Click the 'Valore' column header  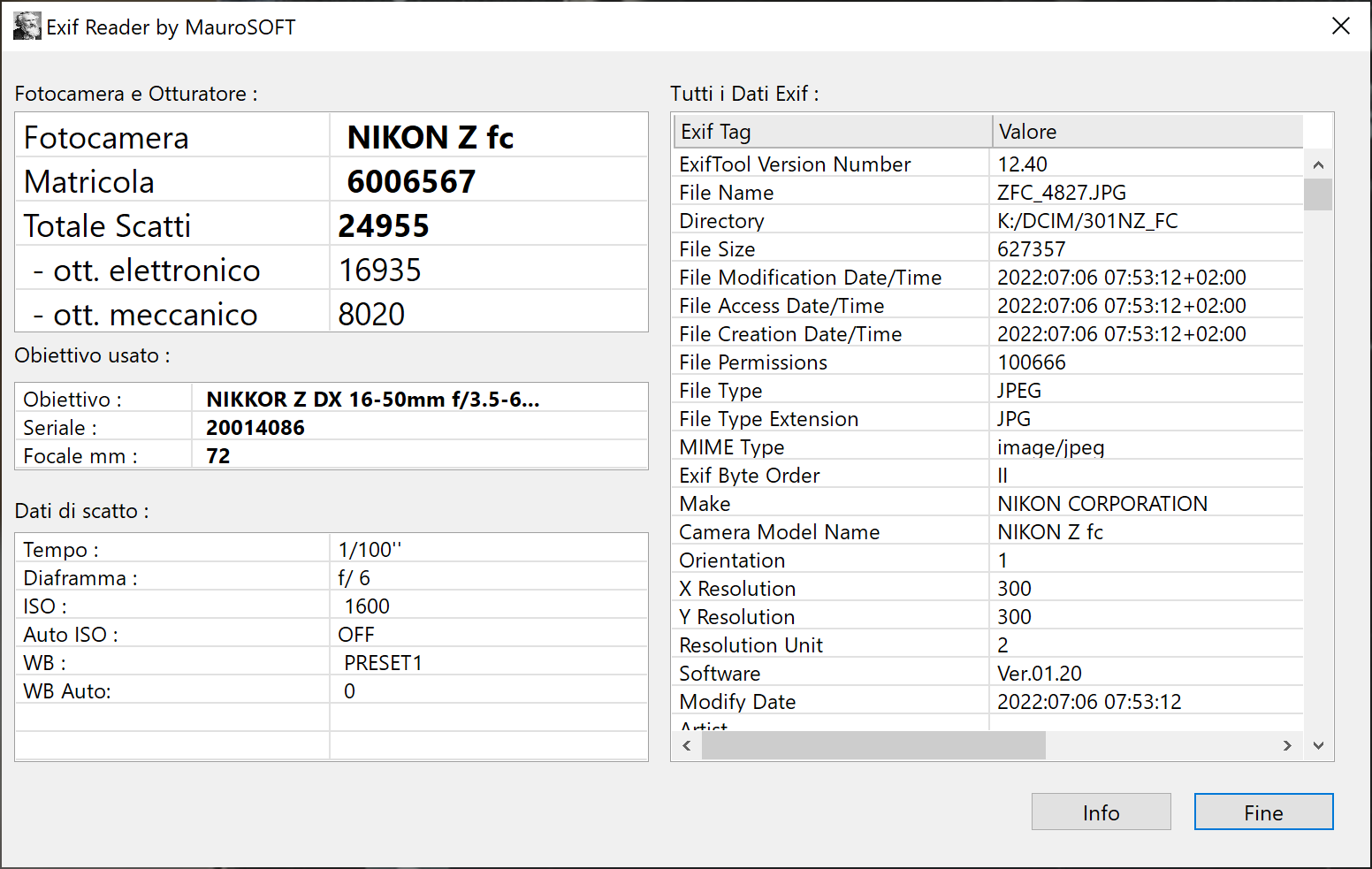(x=1147, y=132)
